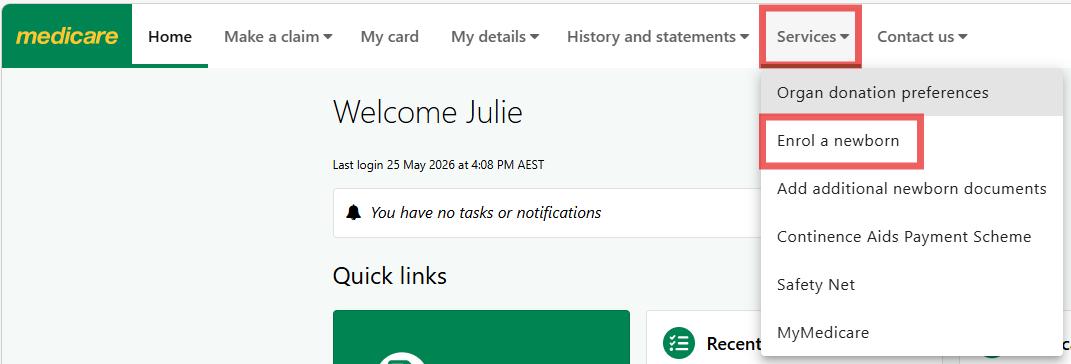The height and width of the screenshot is (364, 1071).
Task: Click the recent checklist icon
Action: click(678, 343)
